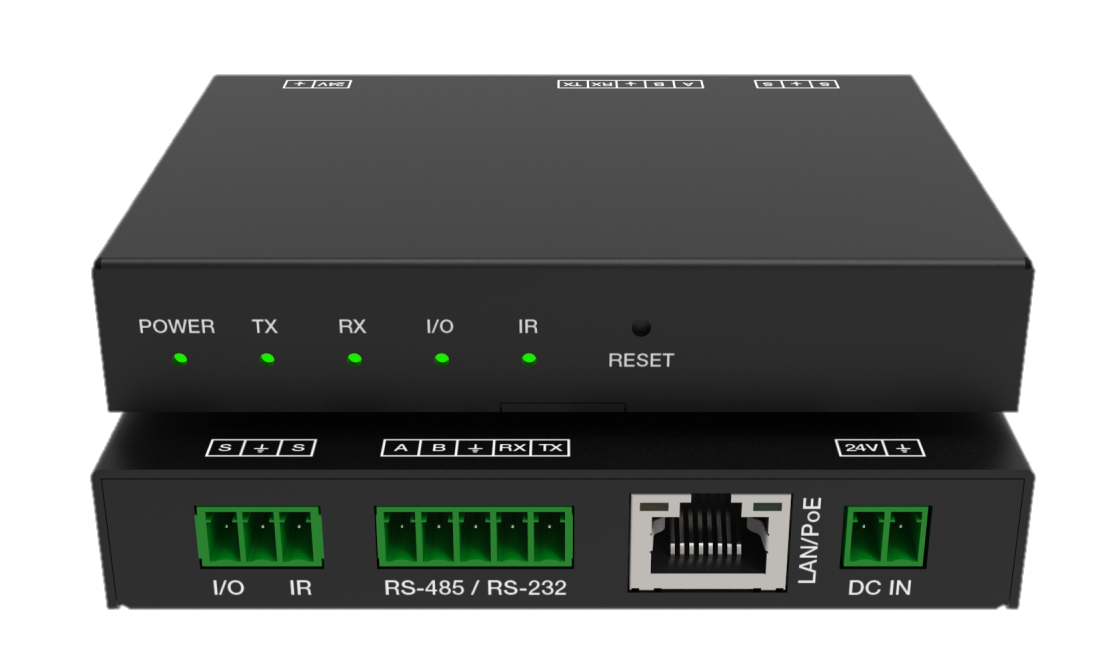This screenshot has width=1103, height=659.
Task: Click the IR indicator LED
Action: (527, 358)
